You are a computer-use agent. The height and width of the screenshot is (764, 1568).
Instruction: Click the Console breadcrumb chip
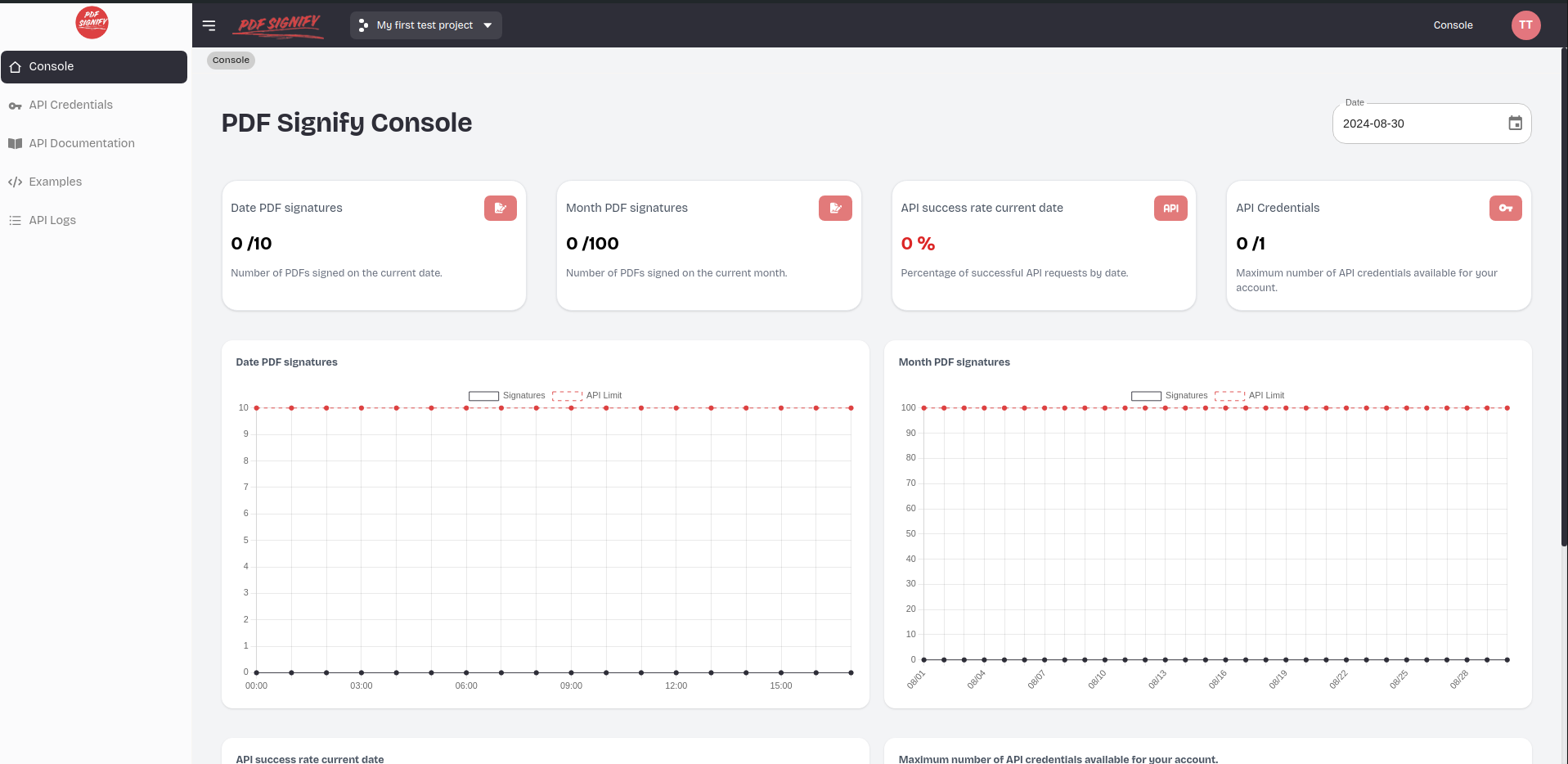click(x=231, y=61)
